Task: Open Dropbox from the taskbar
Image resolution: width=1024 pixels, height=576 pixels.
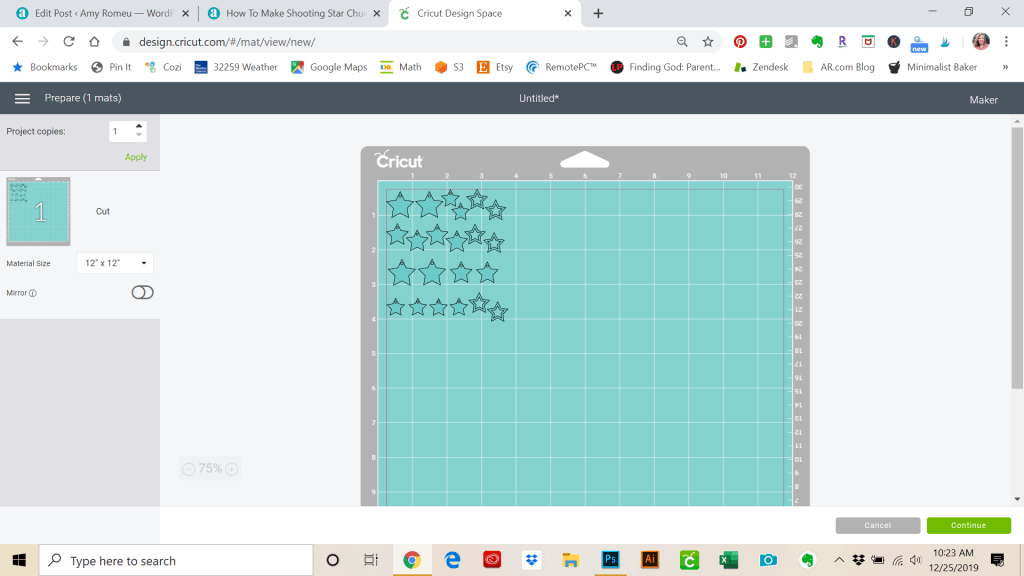Action: [532, 560]
